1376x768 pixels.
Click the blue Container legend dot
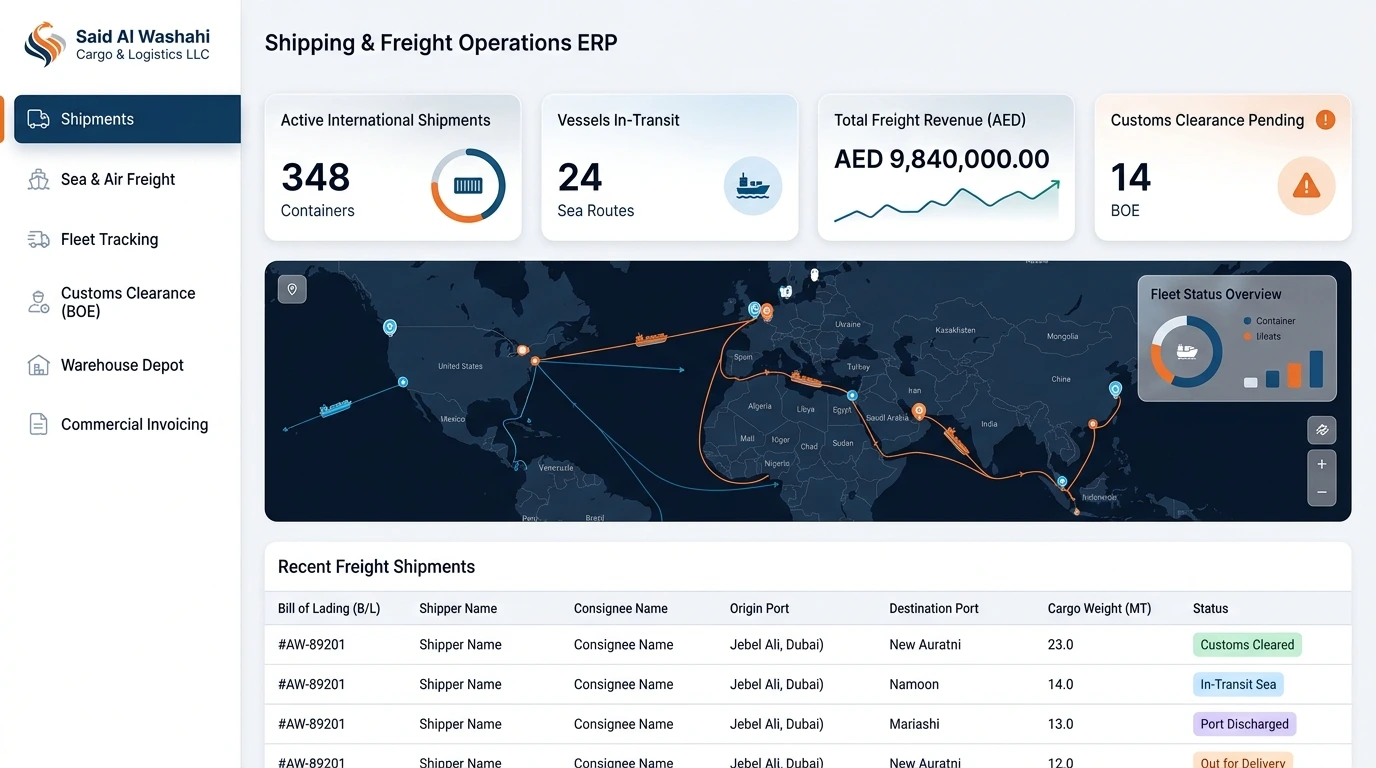(x=1247, y=321)
